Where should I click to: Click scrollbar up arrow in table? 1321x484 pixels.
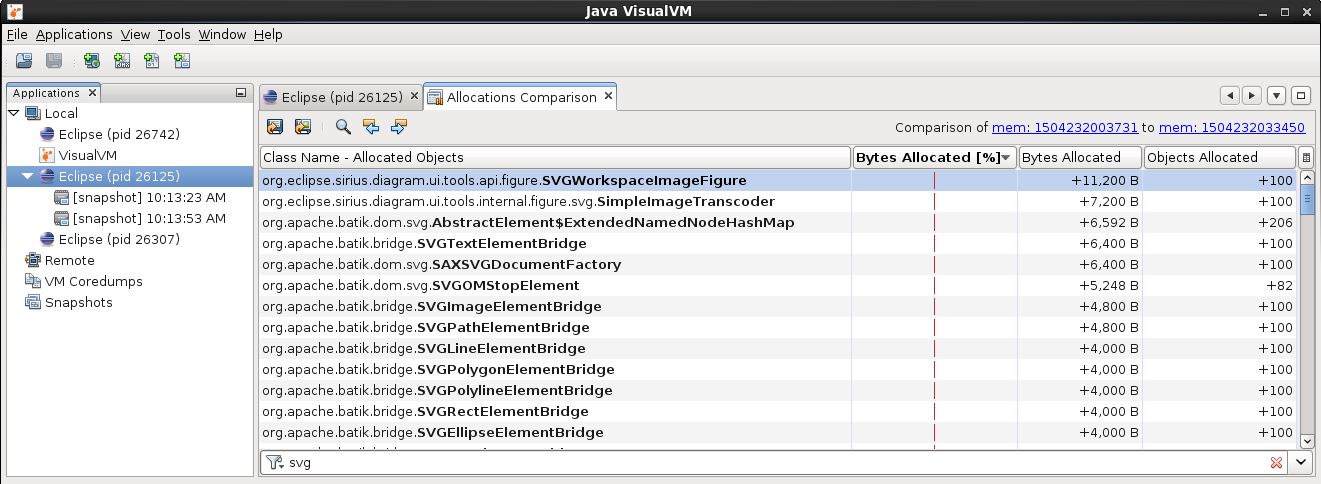1306,179
